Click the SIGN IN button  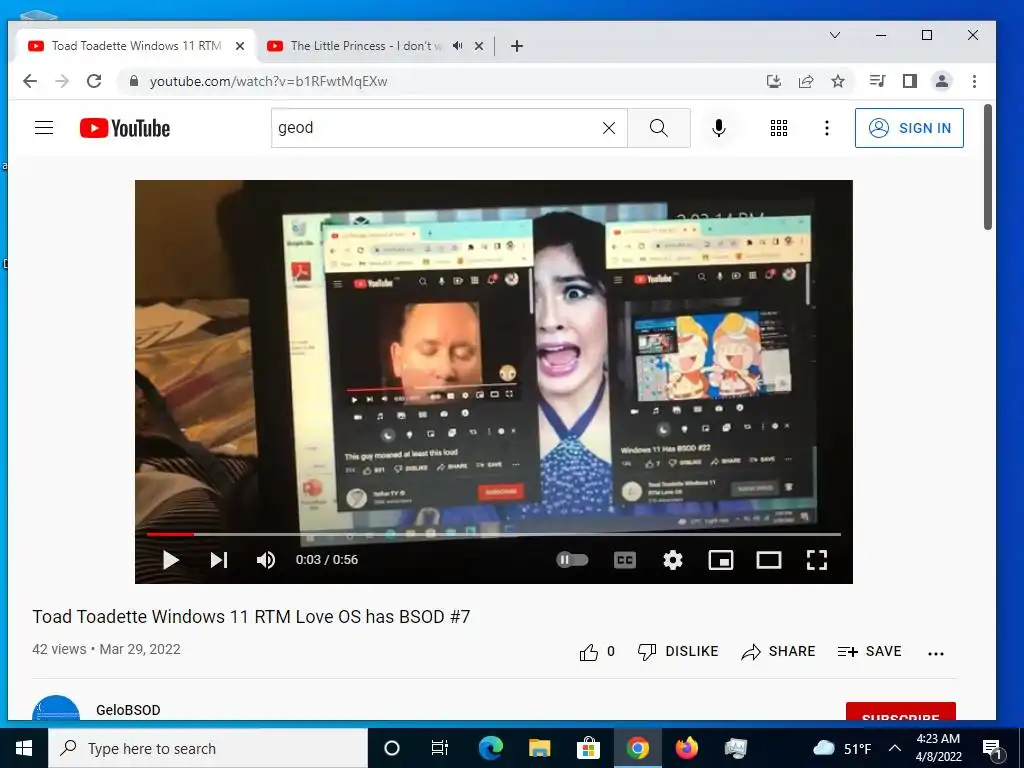pyautogui.click(x=909, y=128)
